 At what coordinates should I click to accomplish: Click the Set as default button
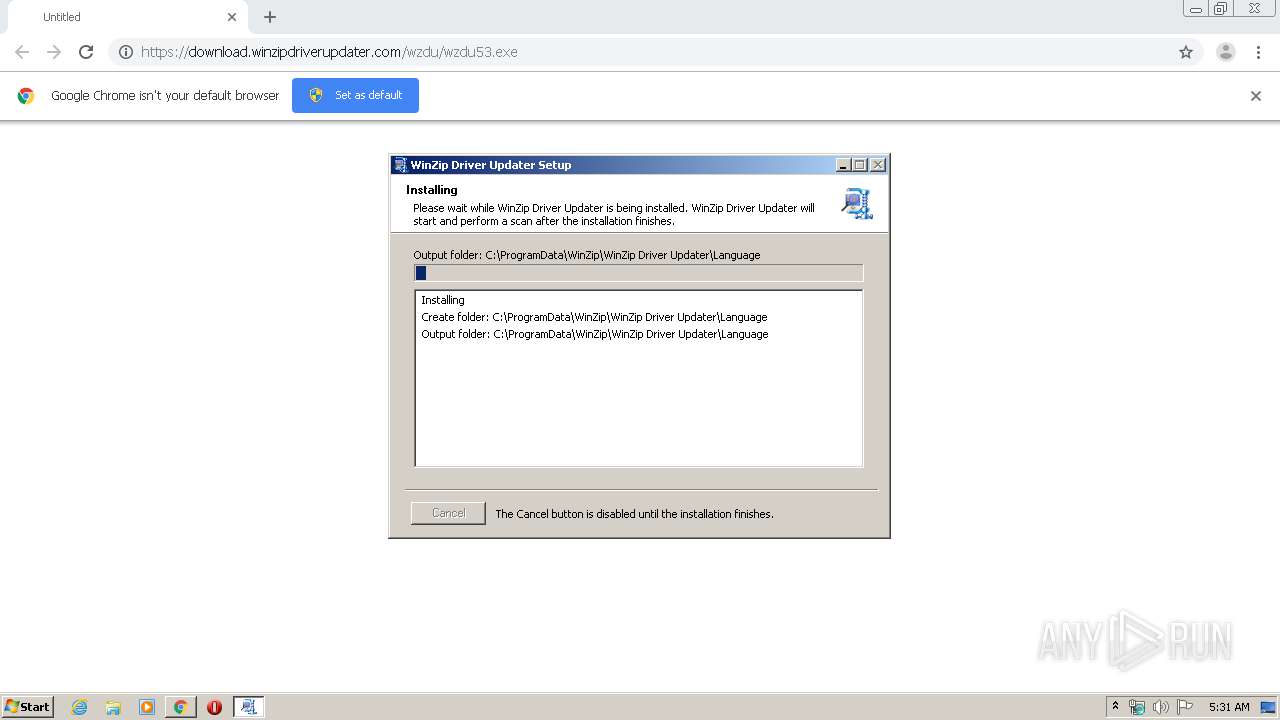click(x=355, y=95)
